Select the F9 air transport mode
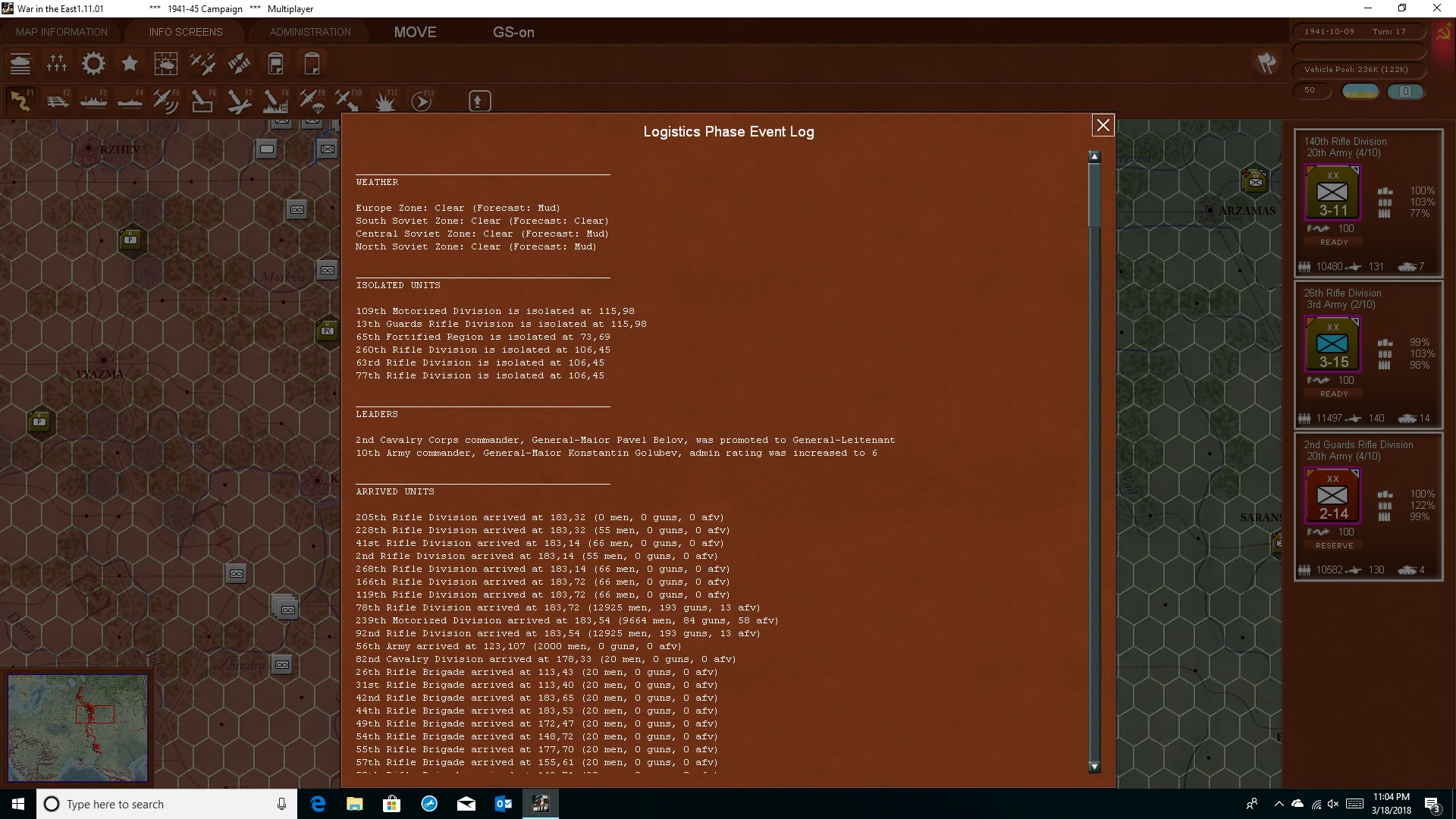 [312, 101]
